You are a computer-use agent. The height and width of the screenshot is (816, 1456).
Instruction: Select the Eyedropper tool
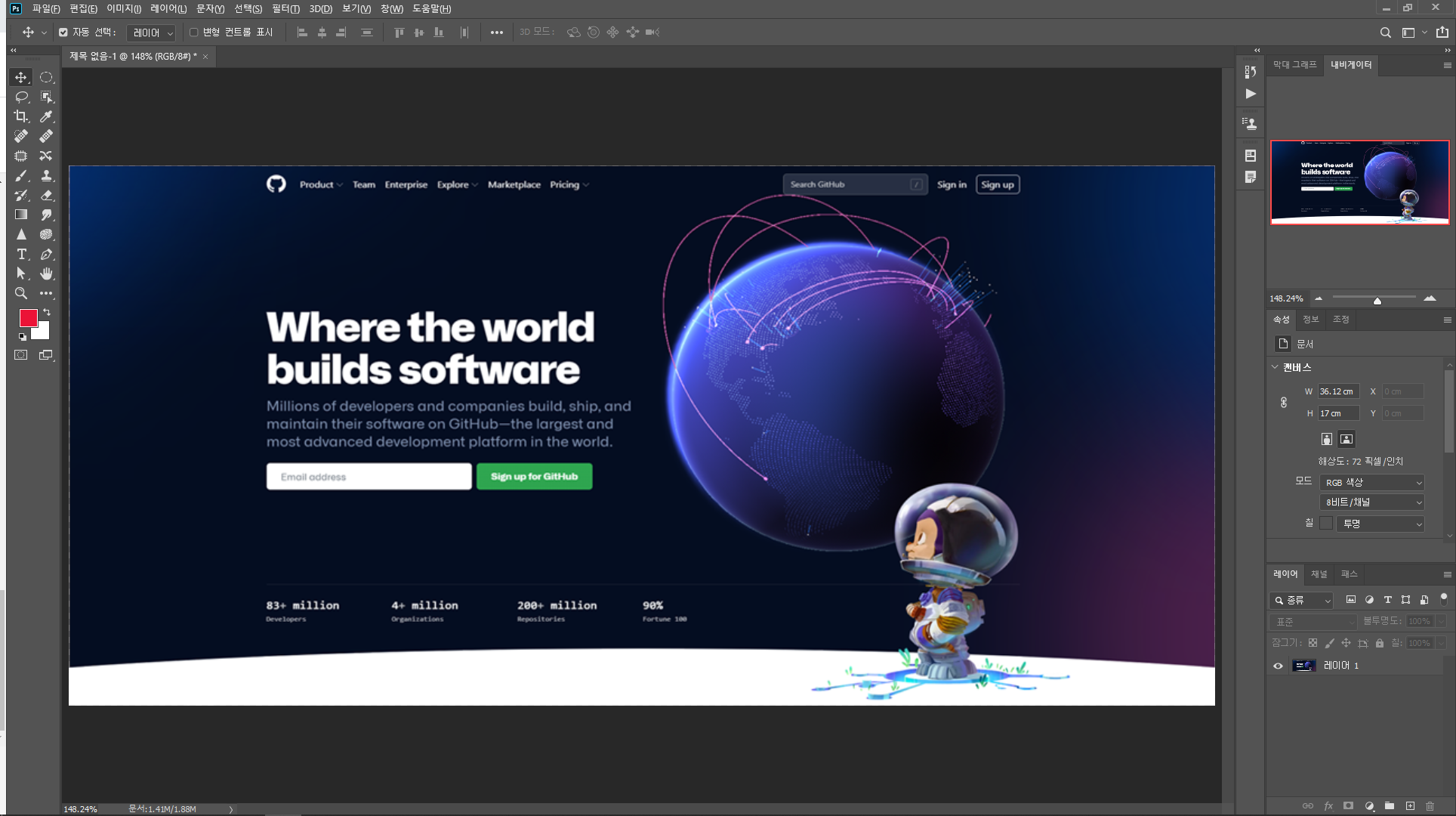pos(46,116)
